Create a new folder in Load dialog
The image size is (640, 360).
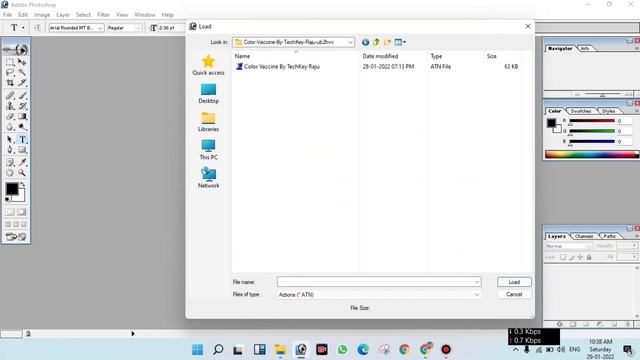pos(387,42)
